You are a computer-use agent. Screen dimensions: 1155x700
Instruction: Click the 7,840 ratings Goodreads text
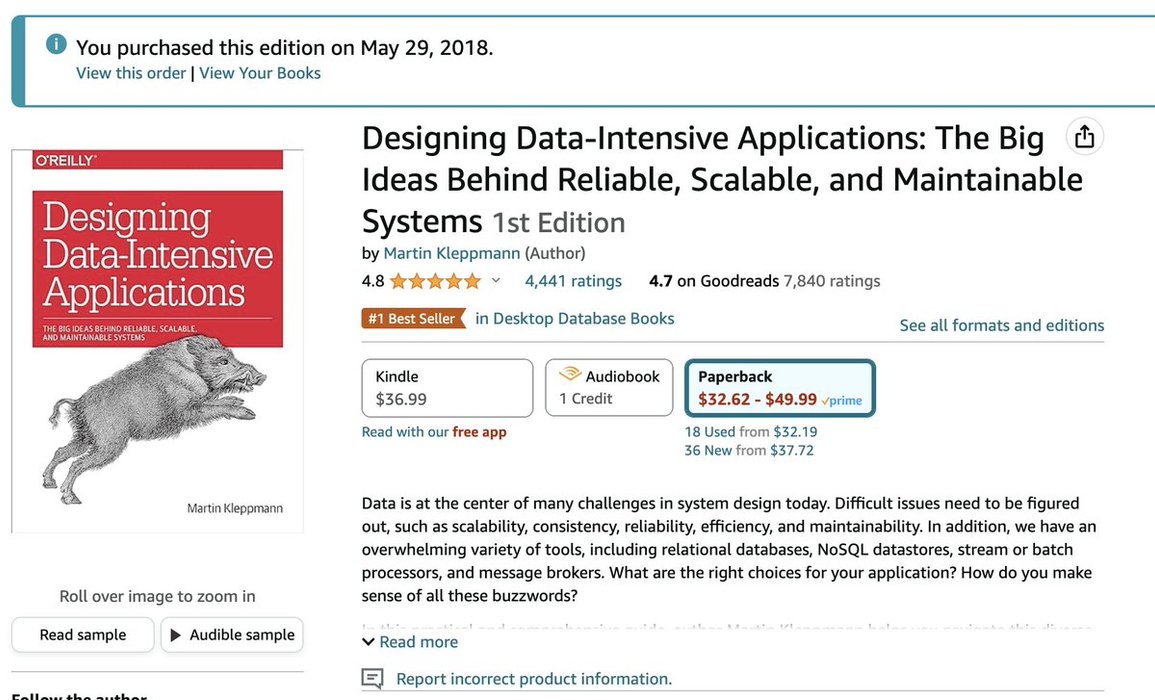pyautogui.click(x=832, y=281)
